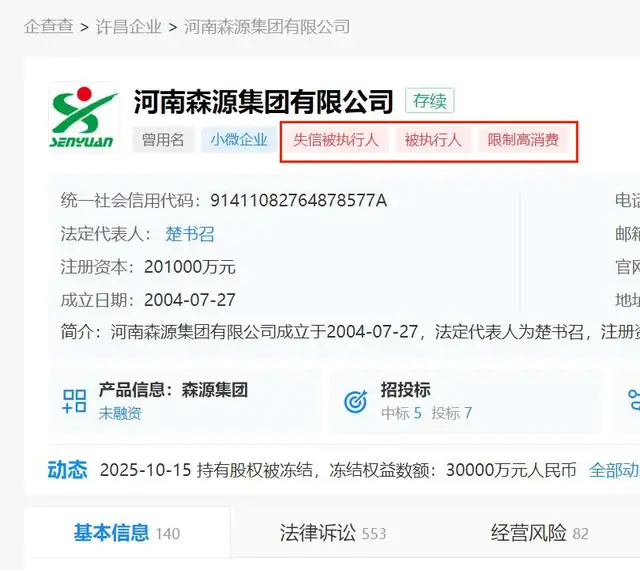Open the 企查查 breadcrumb link

coord(49,27)
